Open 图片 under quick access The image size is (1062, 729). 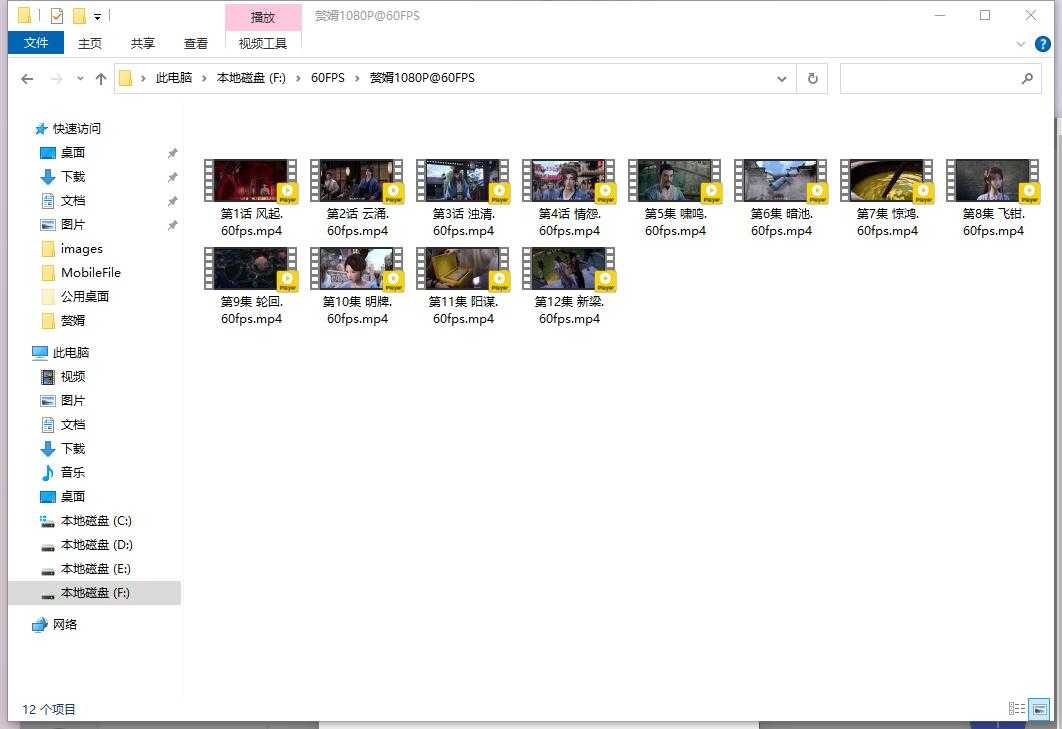(x=72, y=225)
